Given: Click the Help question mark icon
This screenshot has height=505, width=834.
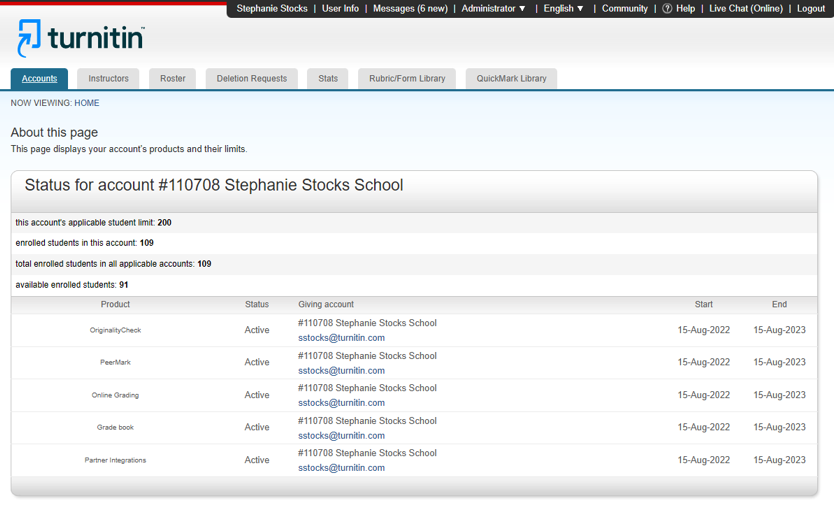Looking at the screenshot, I should click(667, 9).
